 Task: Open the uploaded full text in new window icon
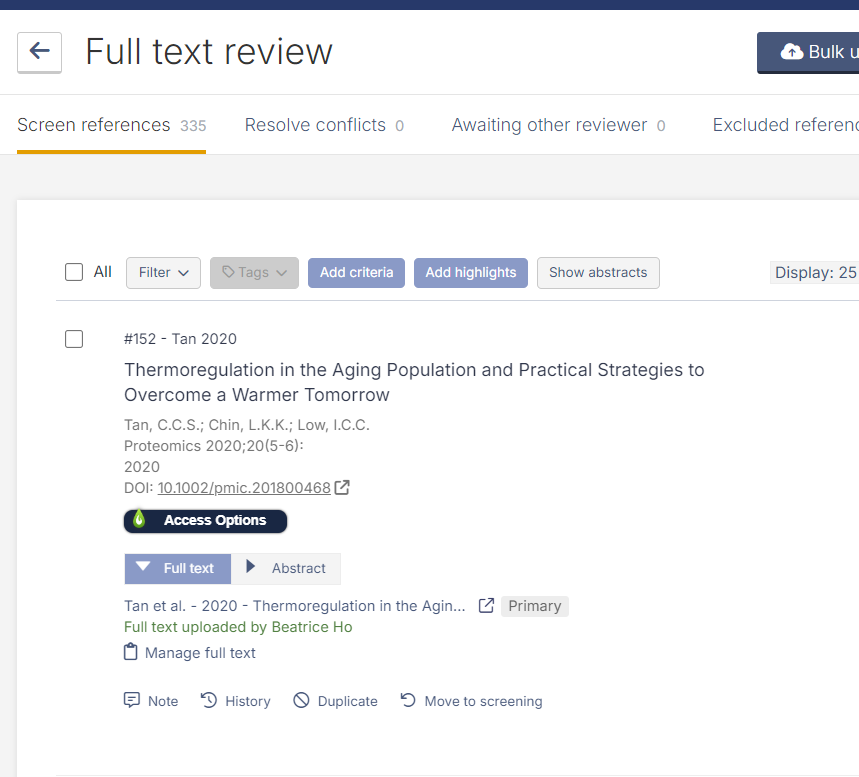click(x=486, y=605)
